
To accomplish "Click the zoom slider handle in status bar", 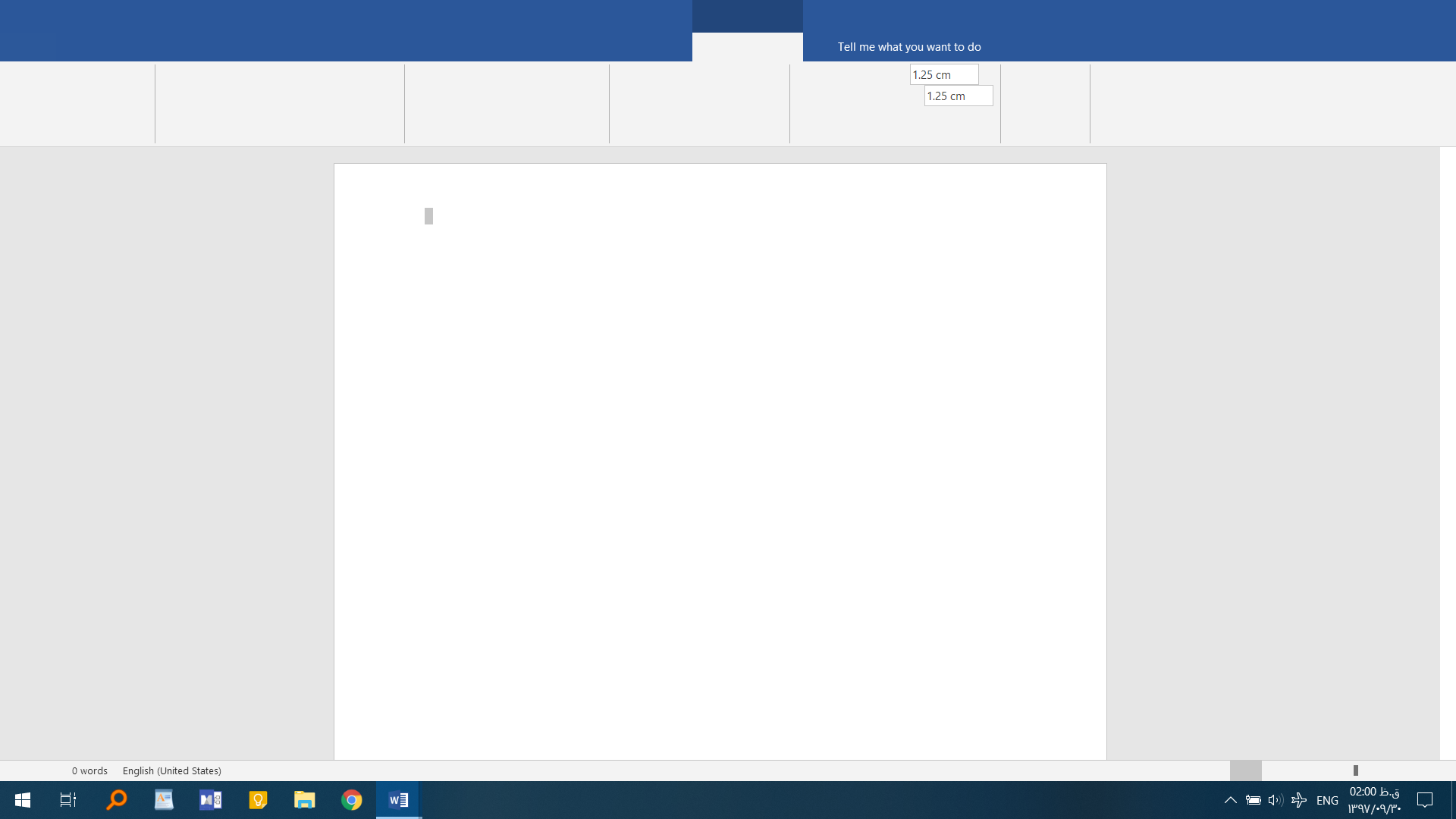I will (1355, 770).
